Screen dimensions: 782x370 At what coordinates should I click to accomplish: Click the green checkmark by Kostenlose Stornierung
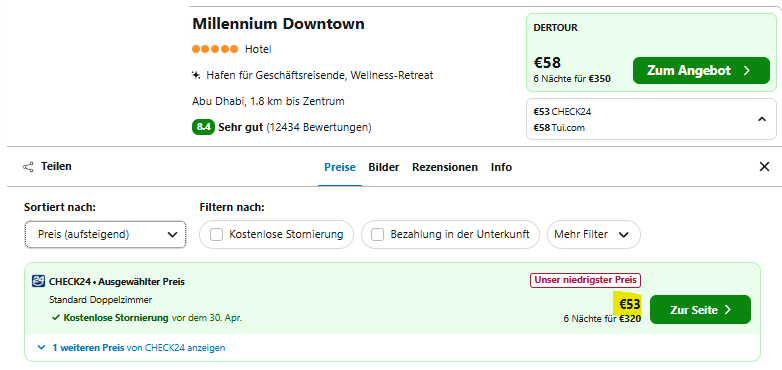pos(55,317)
